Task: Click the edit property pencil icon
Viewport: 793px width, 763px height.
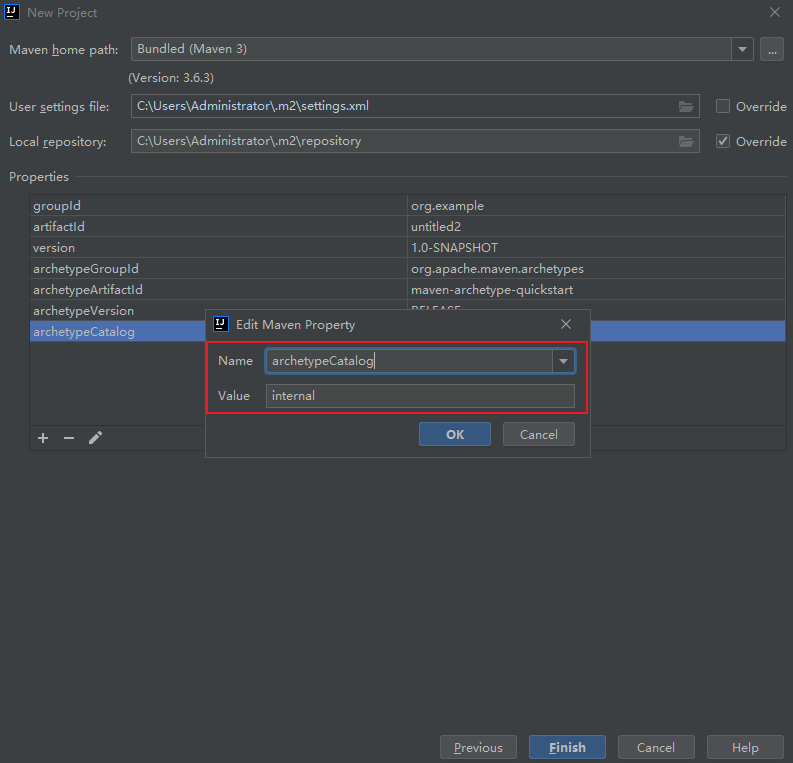Action: [95, 438]
